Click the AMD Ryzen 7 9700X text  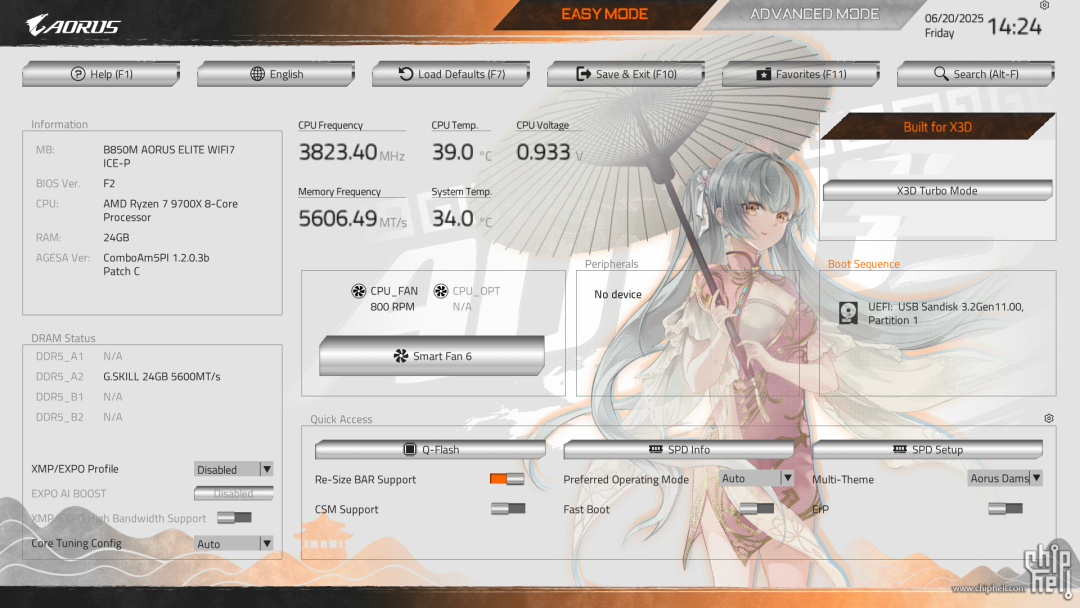pos(170,211)
